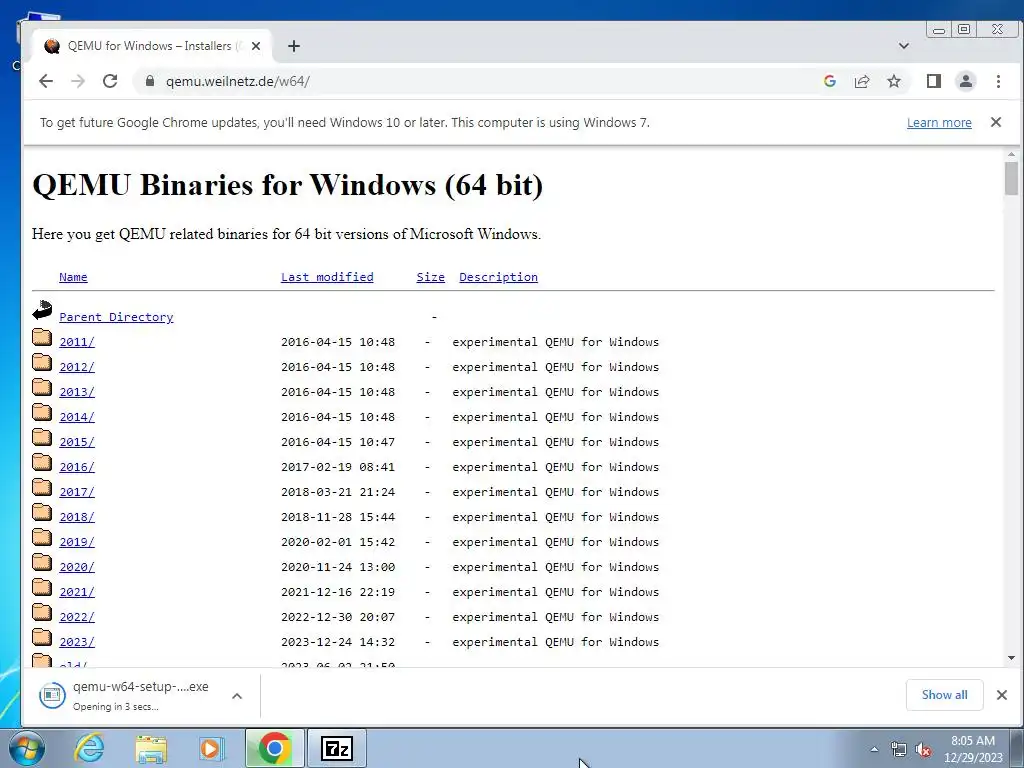This screenshot has height=768, width=1024.
Task: Show hidden tray icons arrow
Action: pyautogui.click(x=874, y=750)
